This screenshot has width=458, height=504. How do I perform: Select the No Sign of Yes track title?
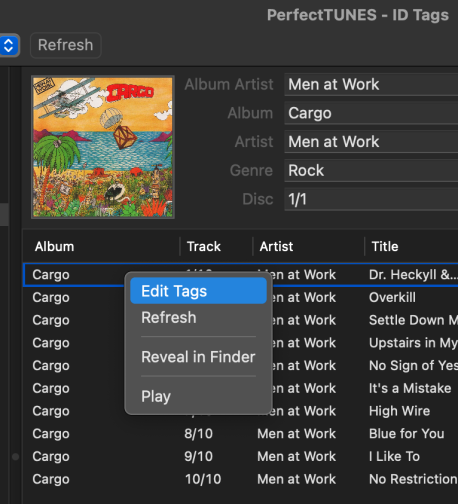pos(413,365)
